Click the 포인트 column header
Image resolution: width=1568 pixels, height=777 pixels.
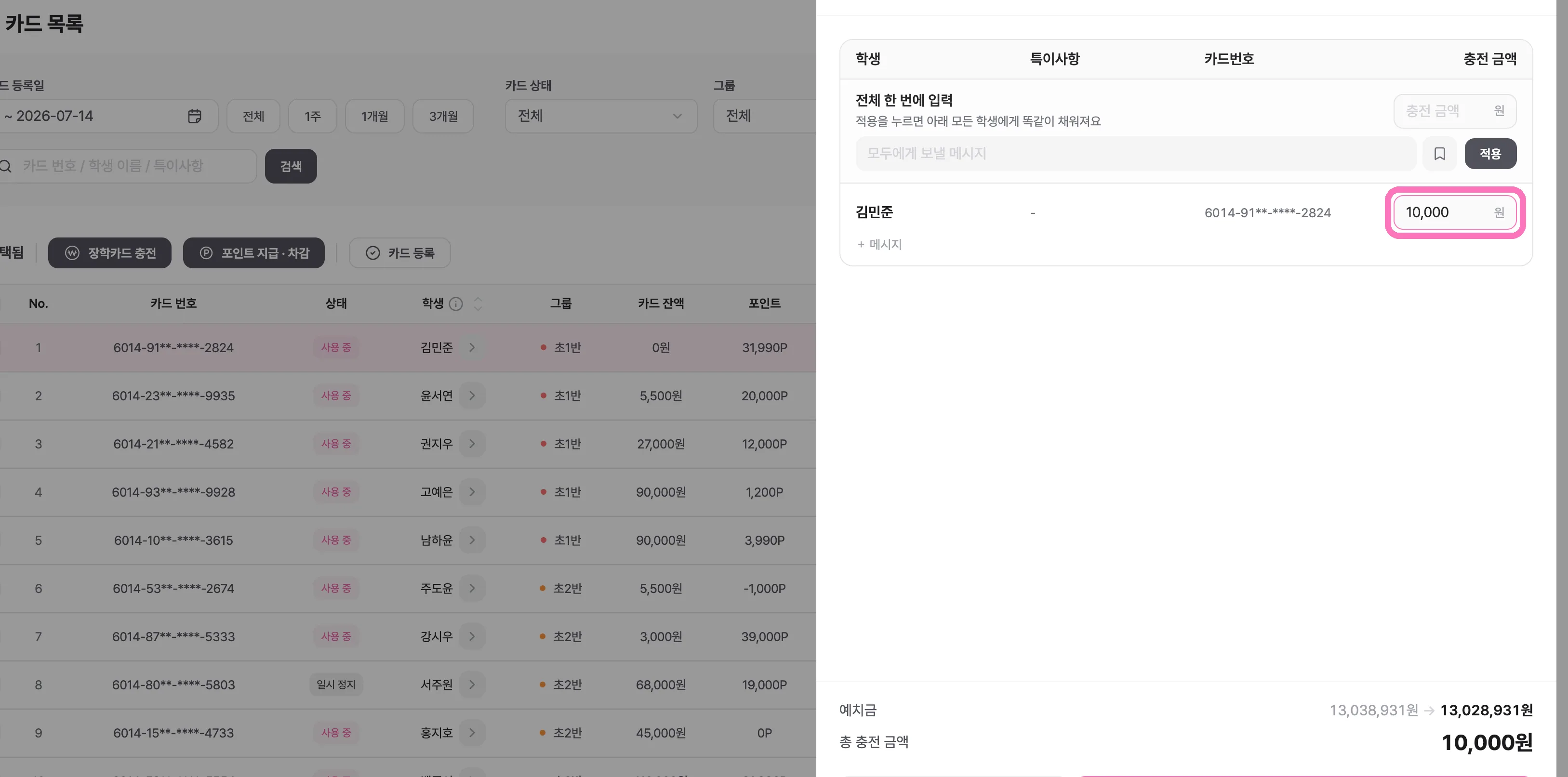click(765, 303)
